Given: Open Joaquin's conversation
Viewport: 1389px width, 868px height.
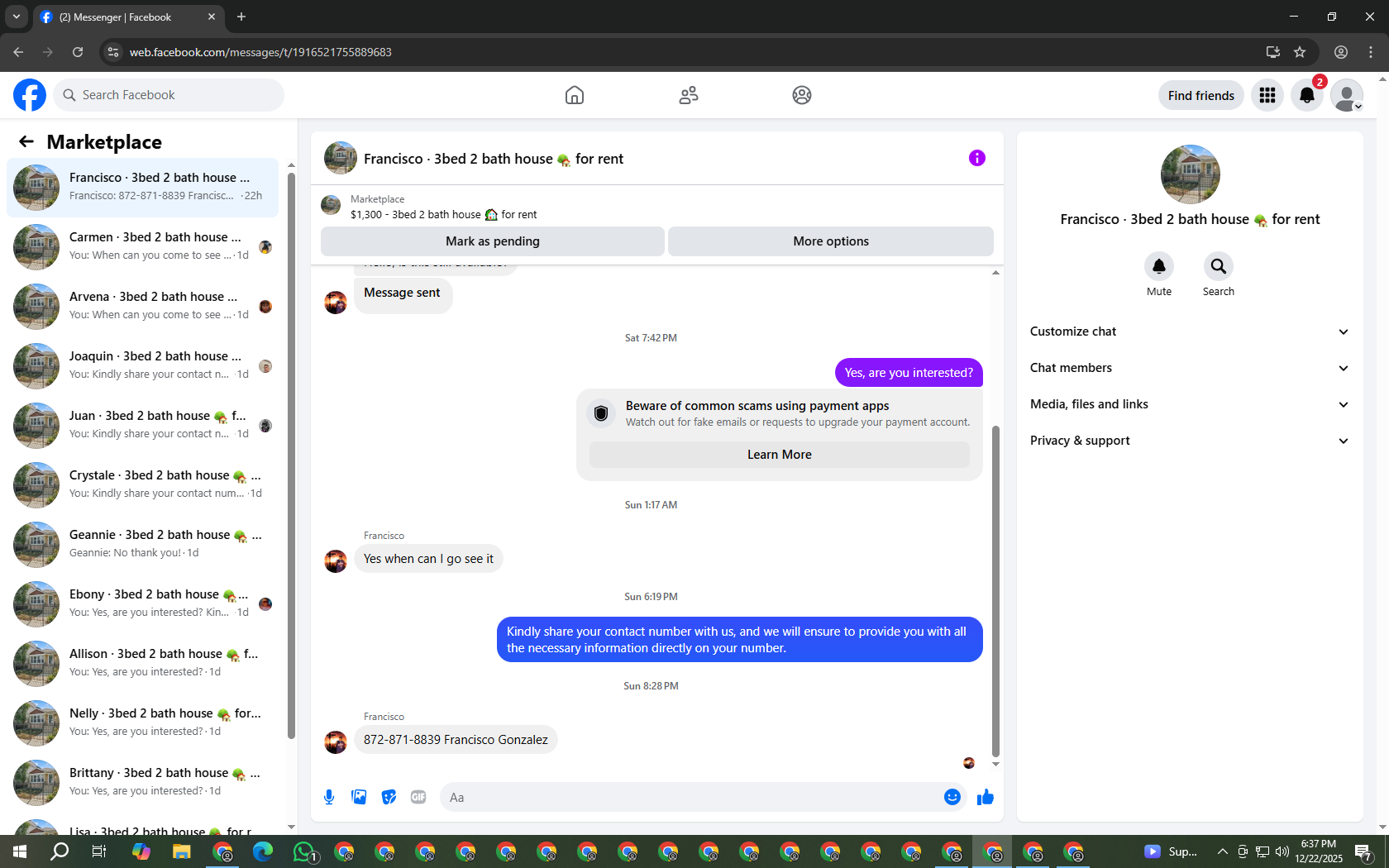Looking at the screenshot, I should [x=143, y=365].
